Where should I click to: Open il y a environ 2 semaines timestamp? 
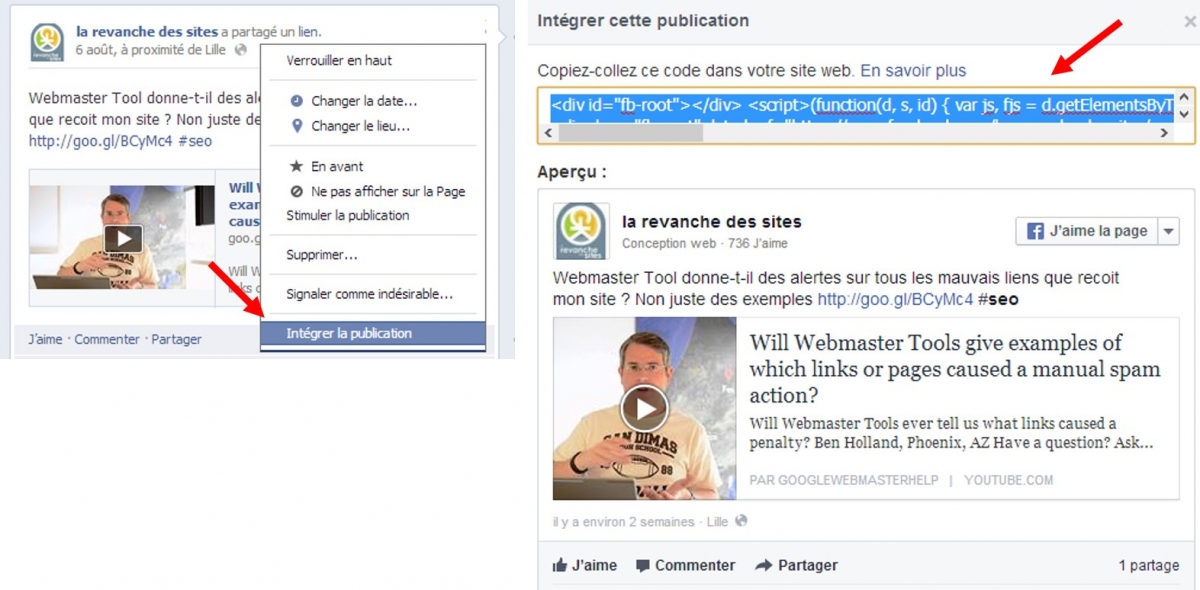click(x=623, y=522)
